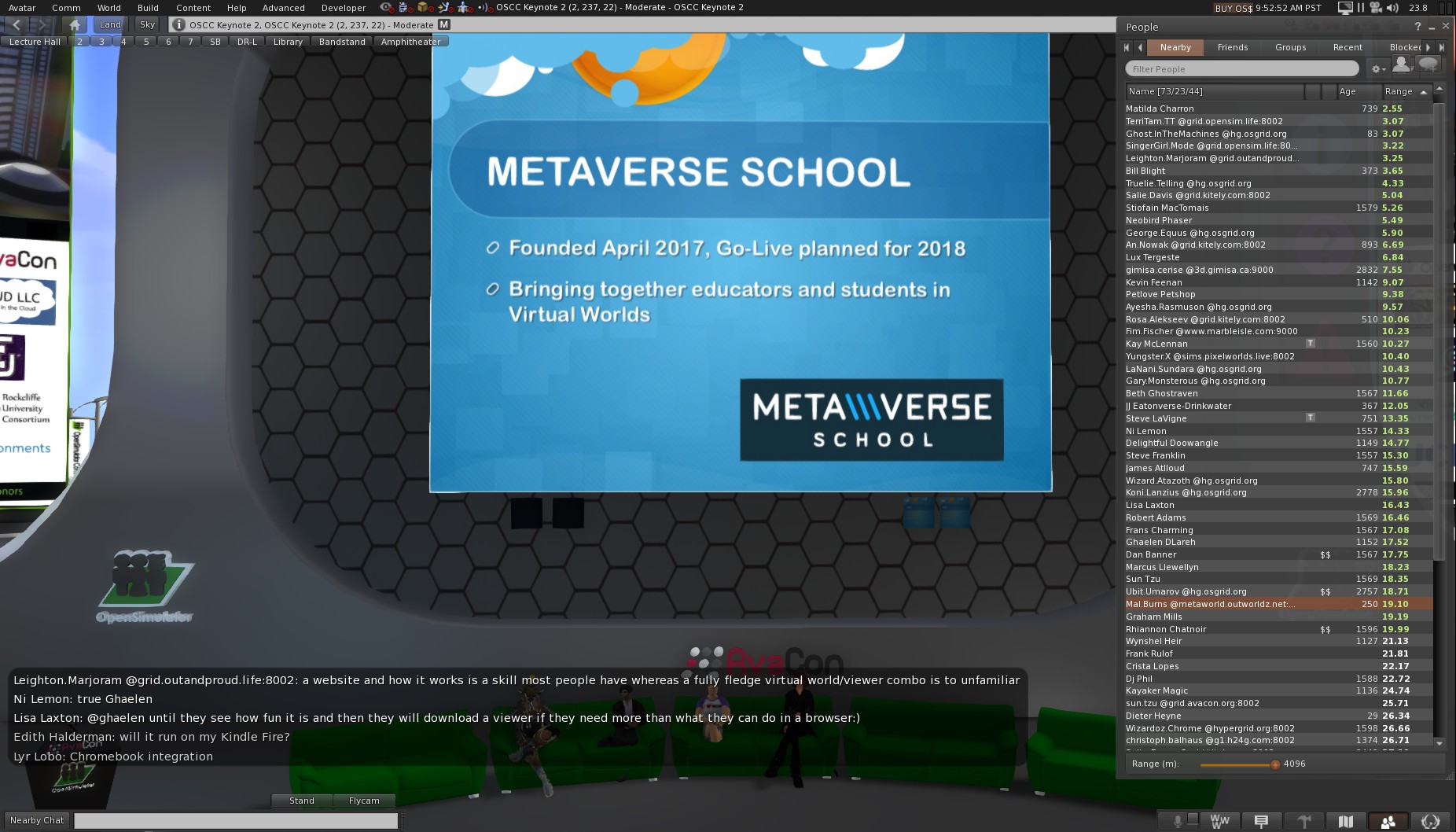
Task: Click the Amphitheater teleport button
Action: 410,42
